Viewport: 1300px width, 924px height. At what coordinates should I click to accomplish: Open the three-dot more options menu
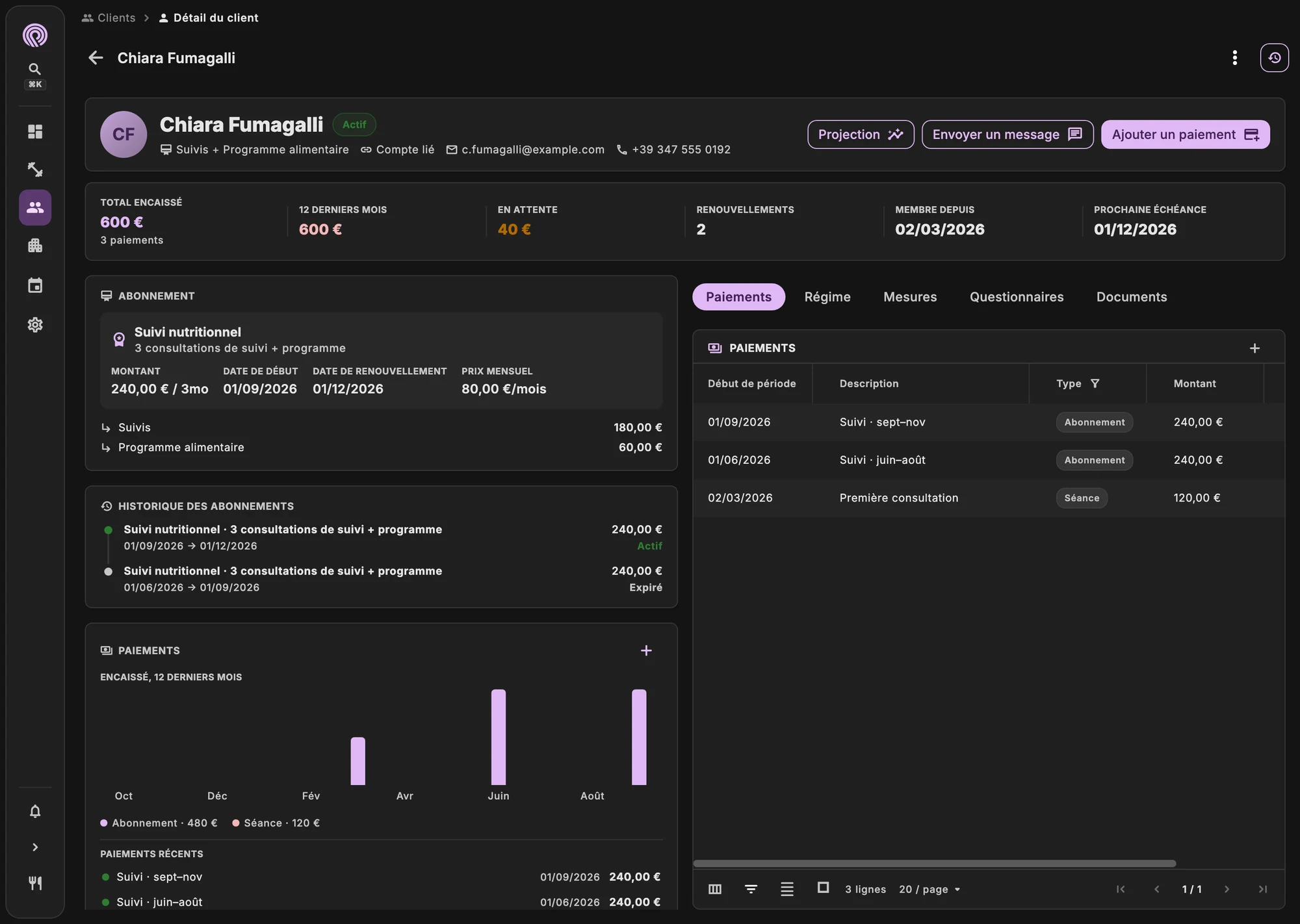[1234, 58]
